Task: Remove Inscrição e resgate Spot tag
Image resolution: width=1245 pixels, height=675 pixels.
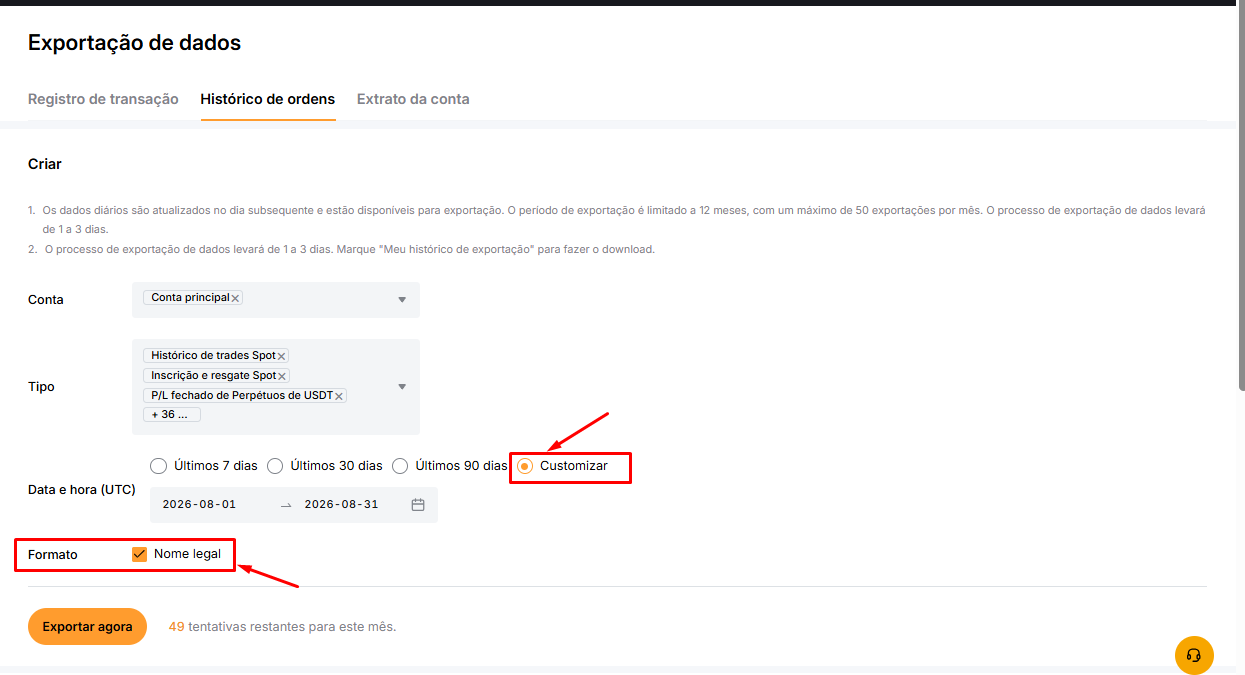Action: click(282, 376)
